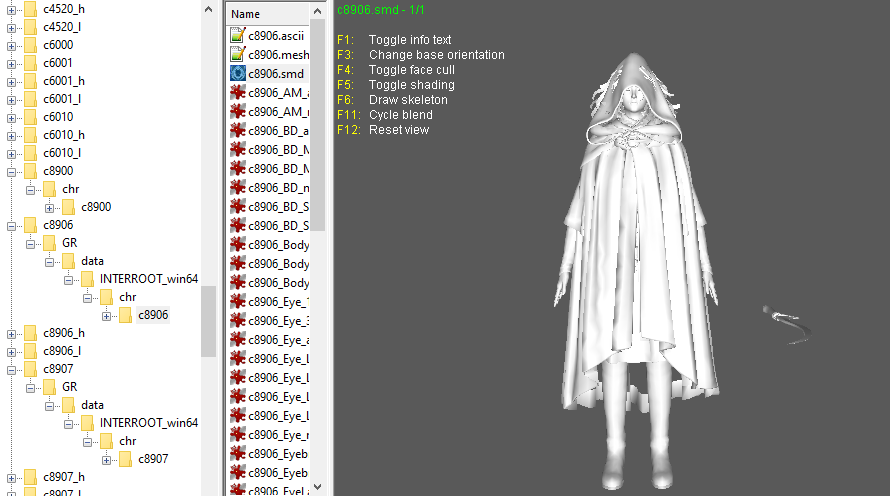
Task: Expand the c8907 subfolder under chr
Action: pos(106,460)
